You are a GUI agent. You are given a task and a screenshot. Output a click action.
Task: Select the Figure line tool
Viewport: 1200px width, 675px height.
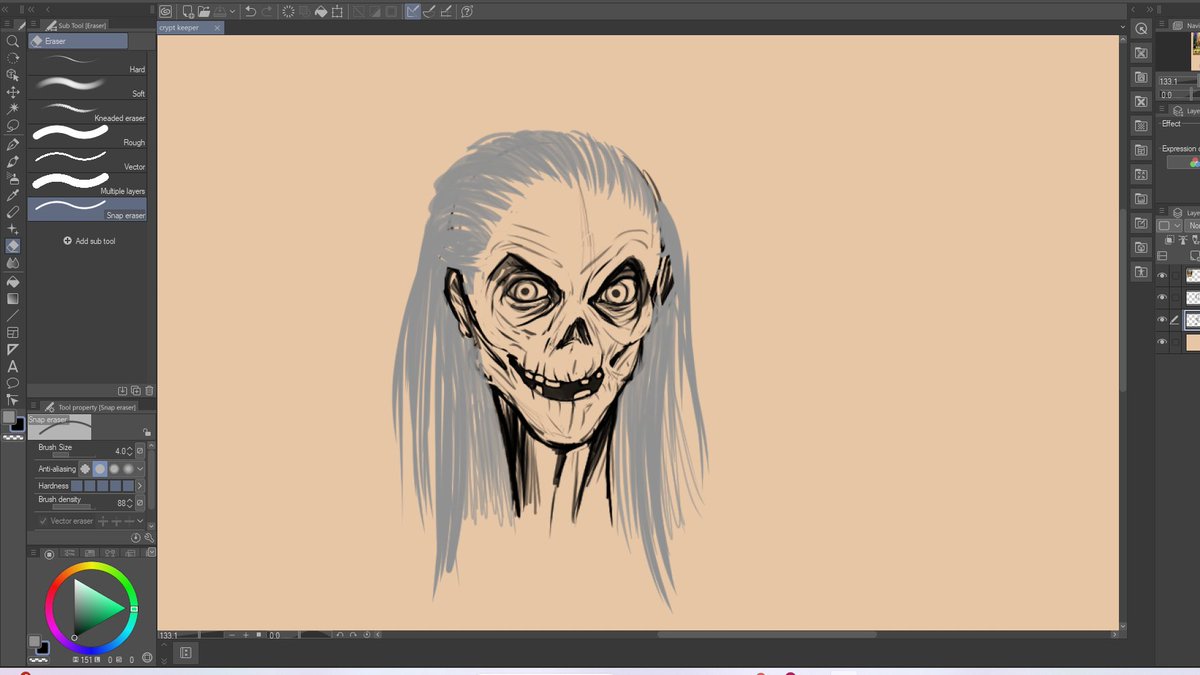click(13, 315)
